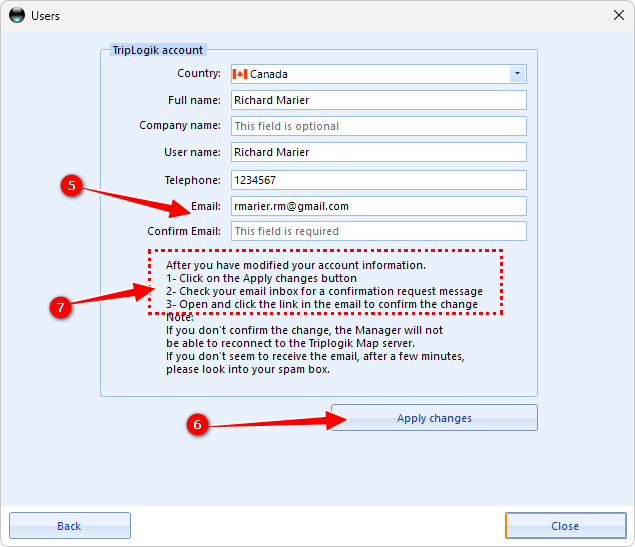Screen dimensions: 635x547
Task: Click the 'Country:' label
Action: (x=199, y=73)
